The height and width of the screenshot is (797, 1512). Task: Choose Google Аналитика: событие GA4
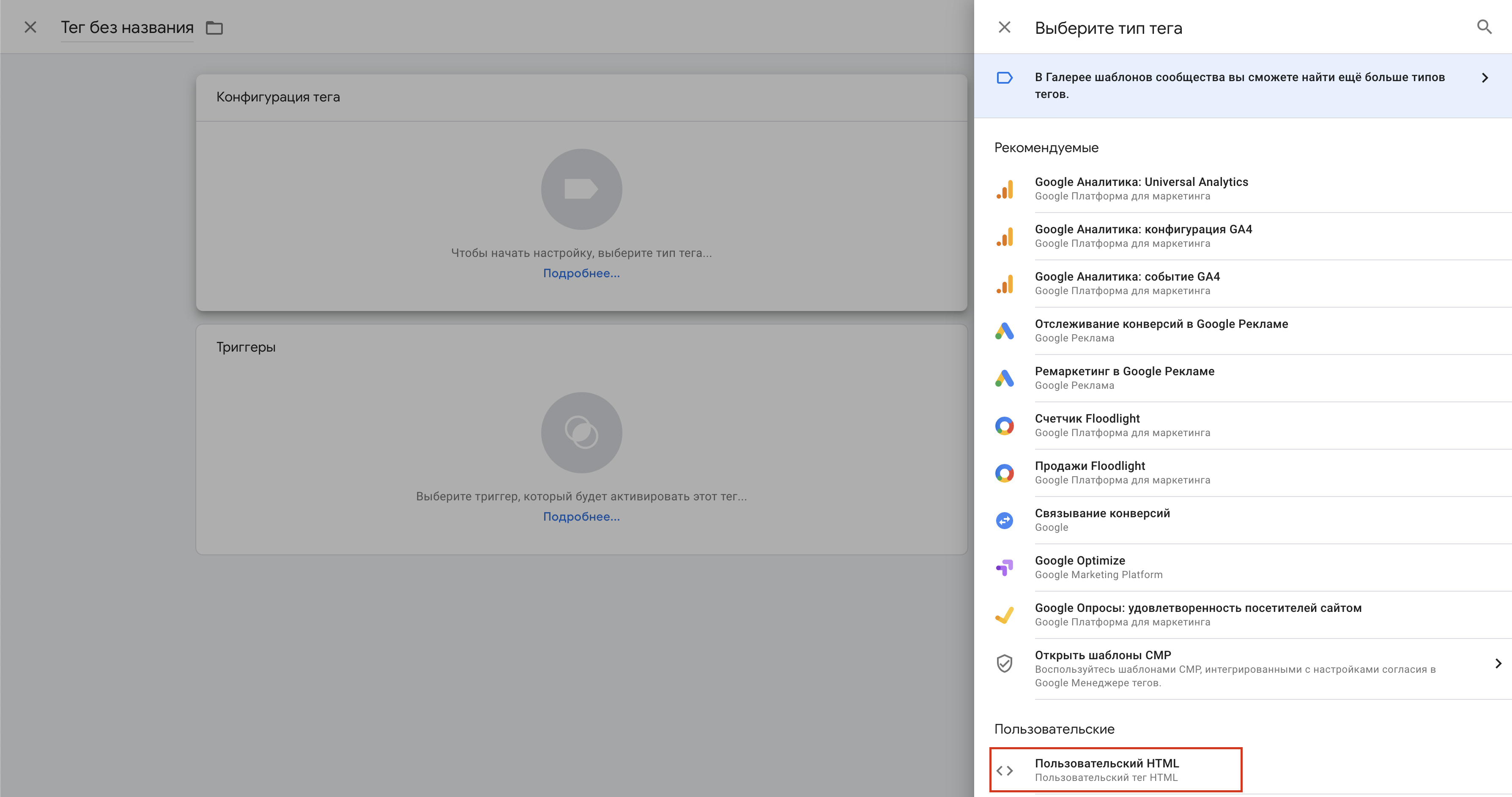pyautogui.click(x=1243, y=284)
